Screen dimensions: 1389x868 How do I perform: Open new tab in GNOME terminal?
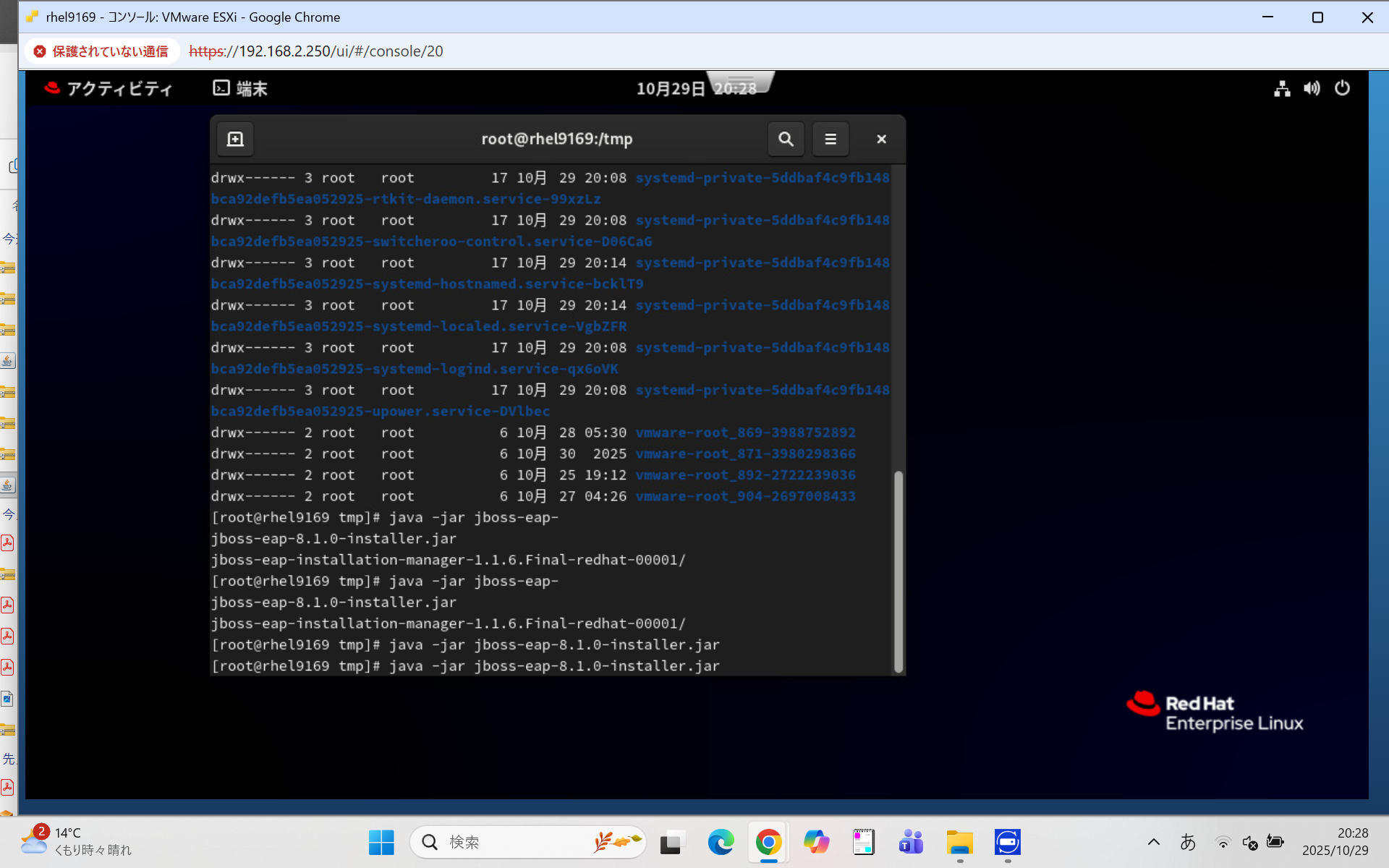pos(235,139)
